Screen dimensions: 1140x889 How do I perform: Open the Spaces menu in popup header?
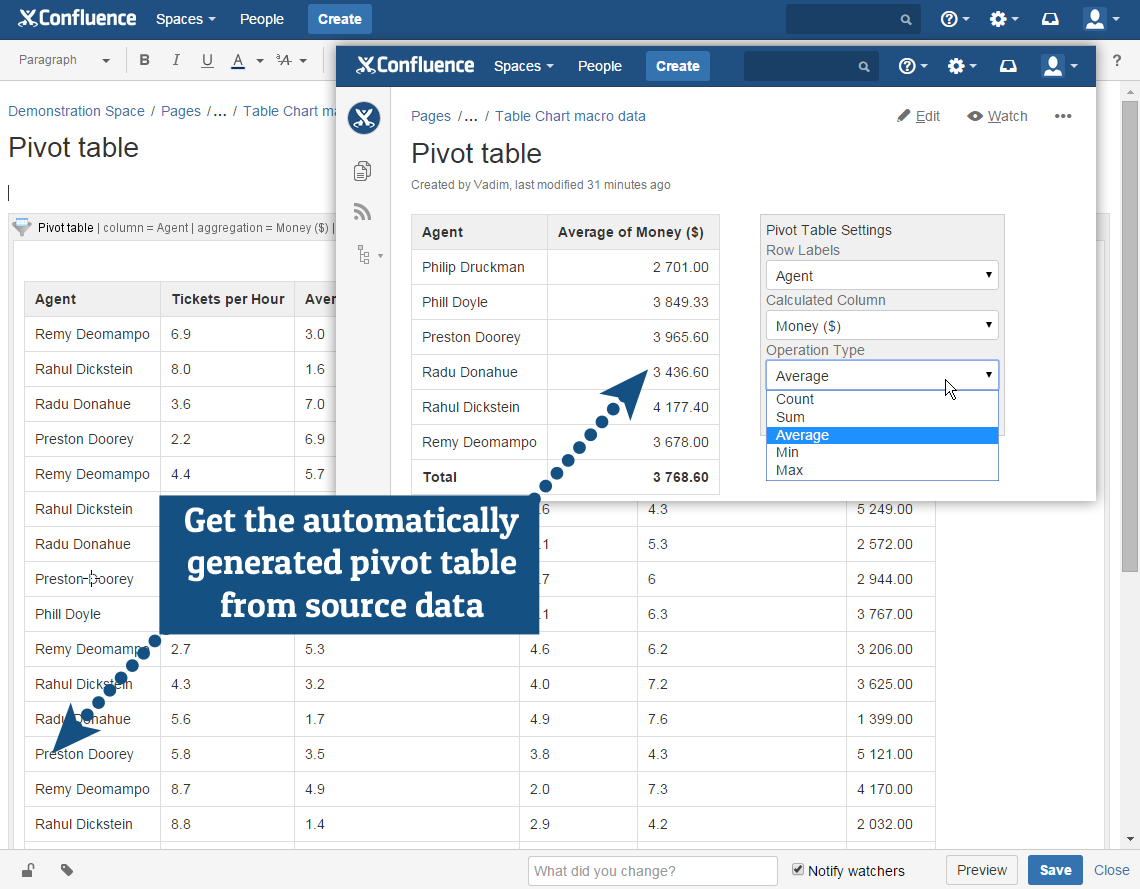click(523, 66)
